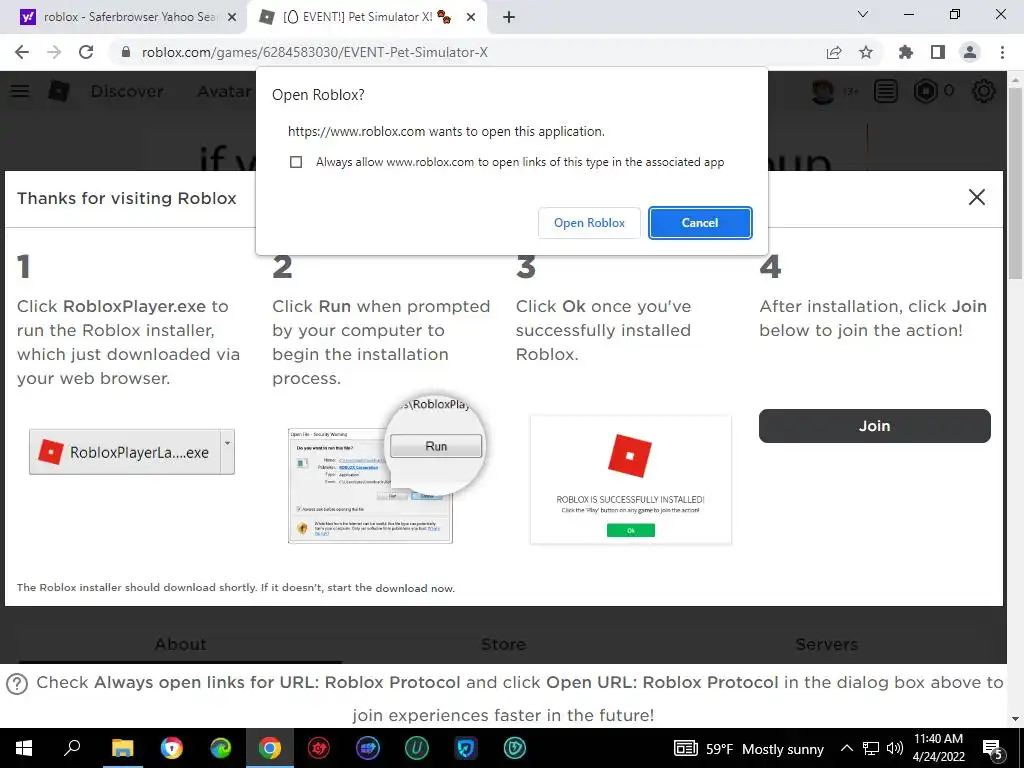Open Windows taskbar search icon
The image size is (1024, 768).
pos(72,748)
